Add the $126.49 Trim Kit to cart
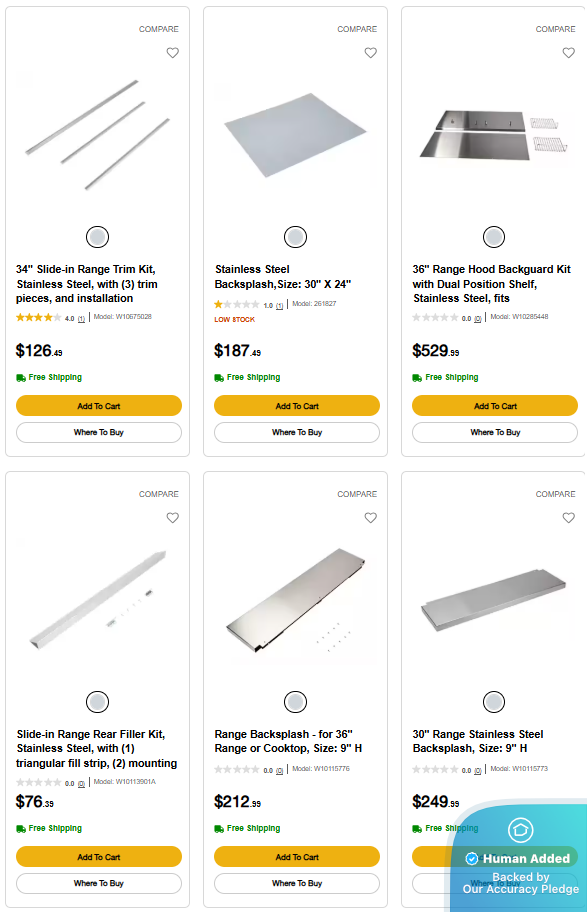The height and width of the screenshot is (912, 587). tap(99, 405)
